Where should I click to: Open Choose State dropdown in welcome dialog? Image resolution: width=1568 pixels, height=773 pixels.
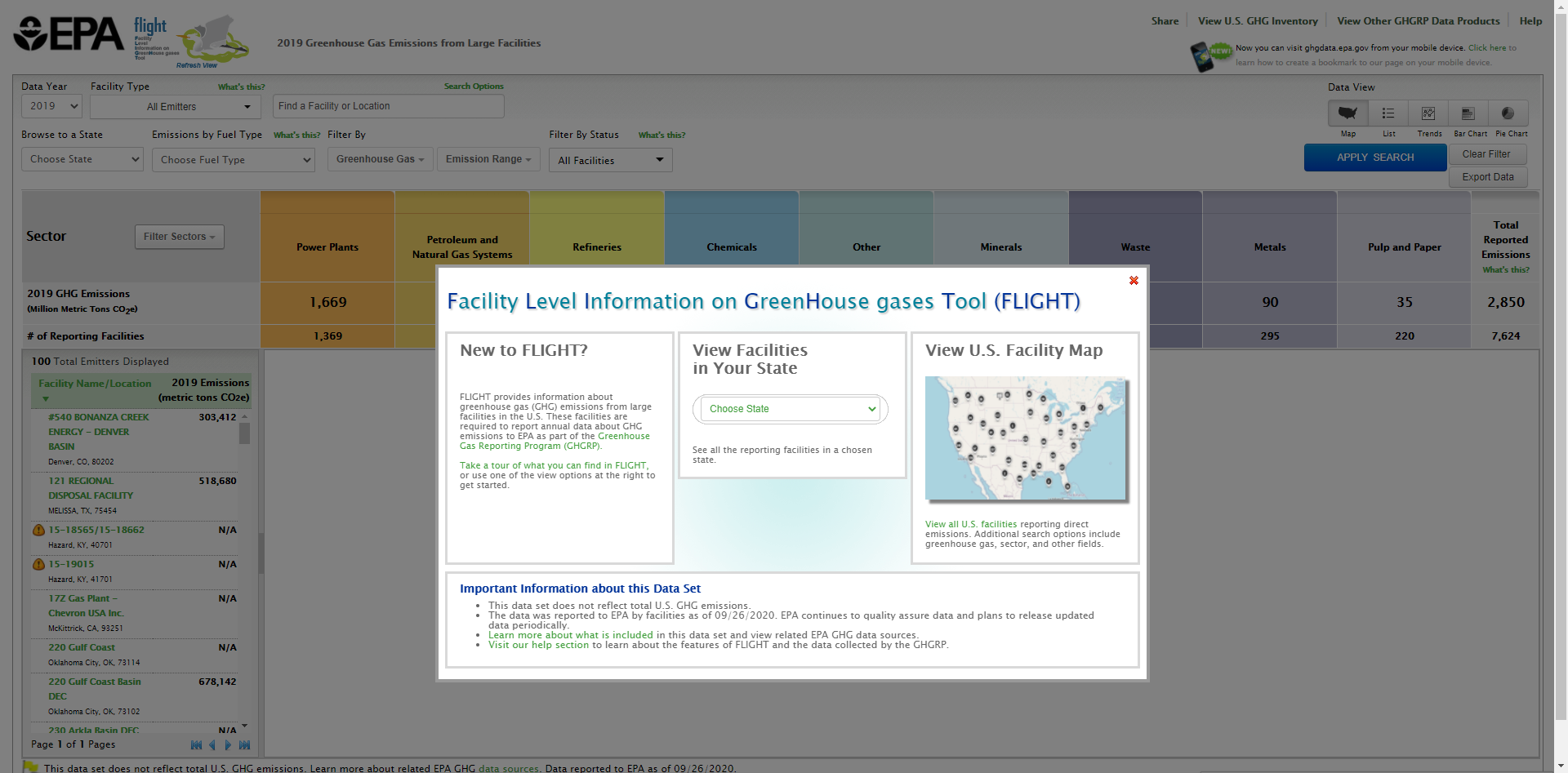click(791, 409)
